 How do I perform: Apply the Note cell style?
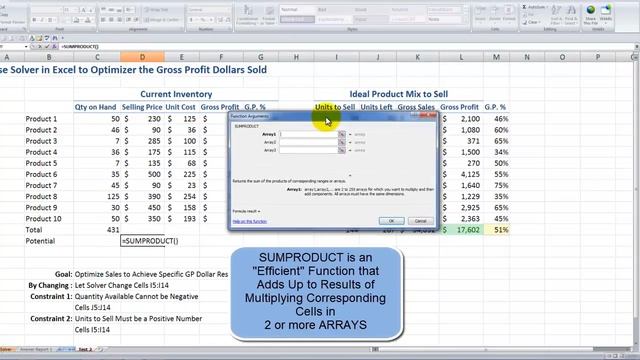click(x=445, y=19)
